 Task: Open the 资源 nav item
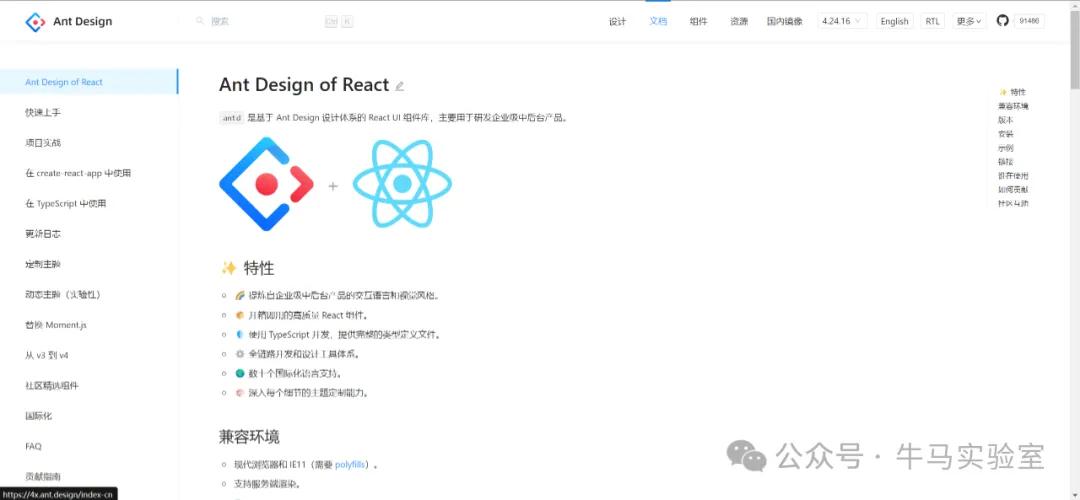click(x=739, y=21)
